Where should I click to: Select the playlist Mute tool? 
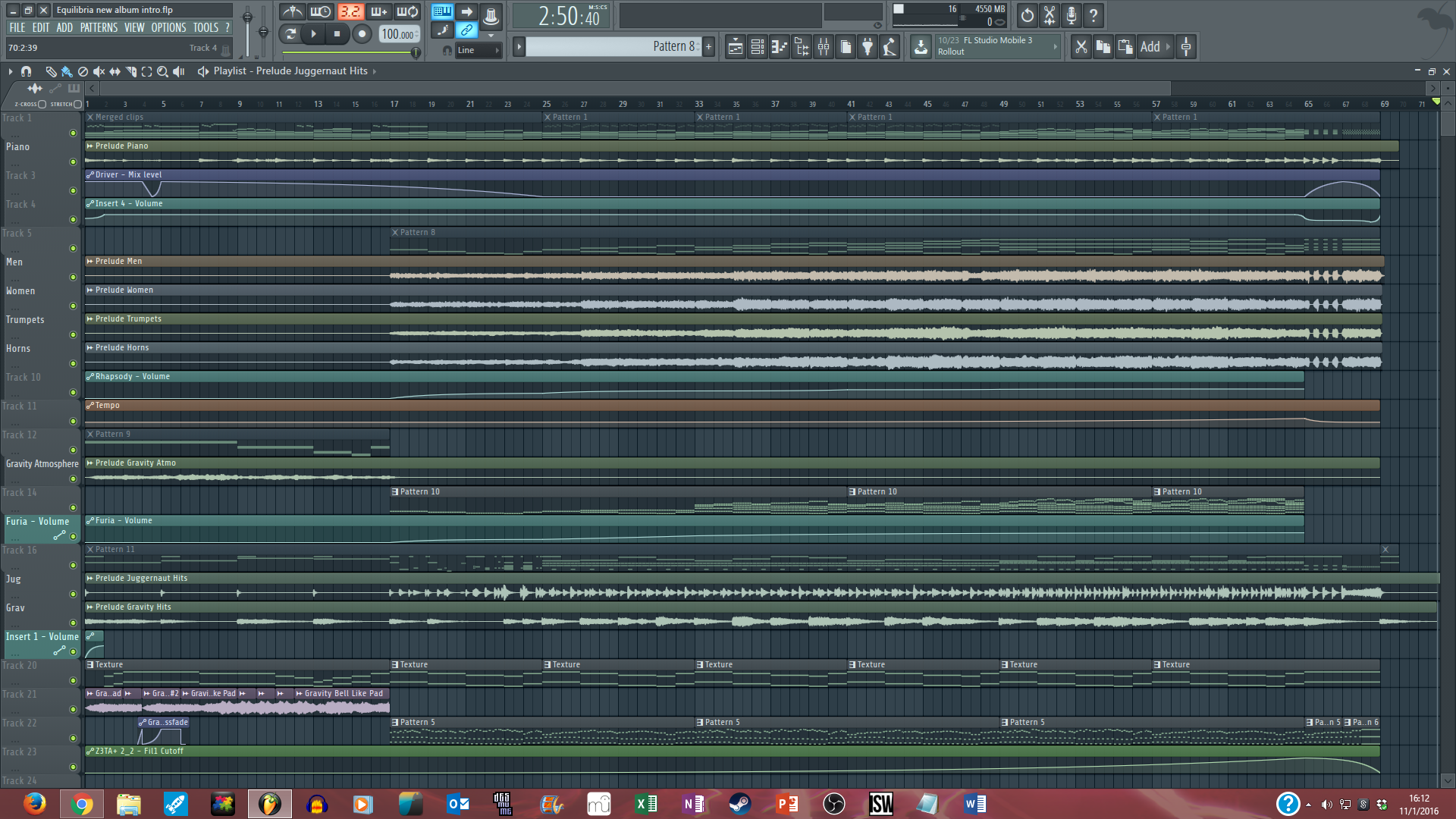(x=99, y=71)
